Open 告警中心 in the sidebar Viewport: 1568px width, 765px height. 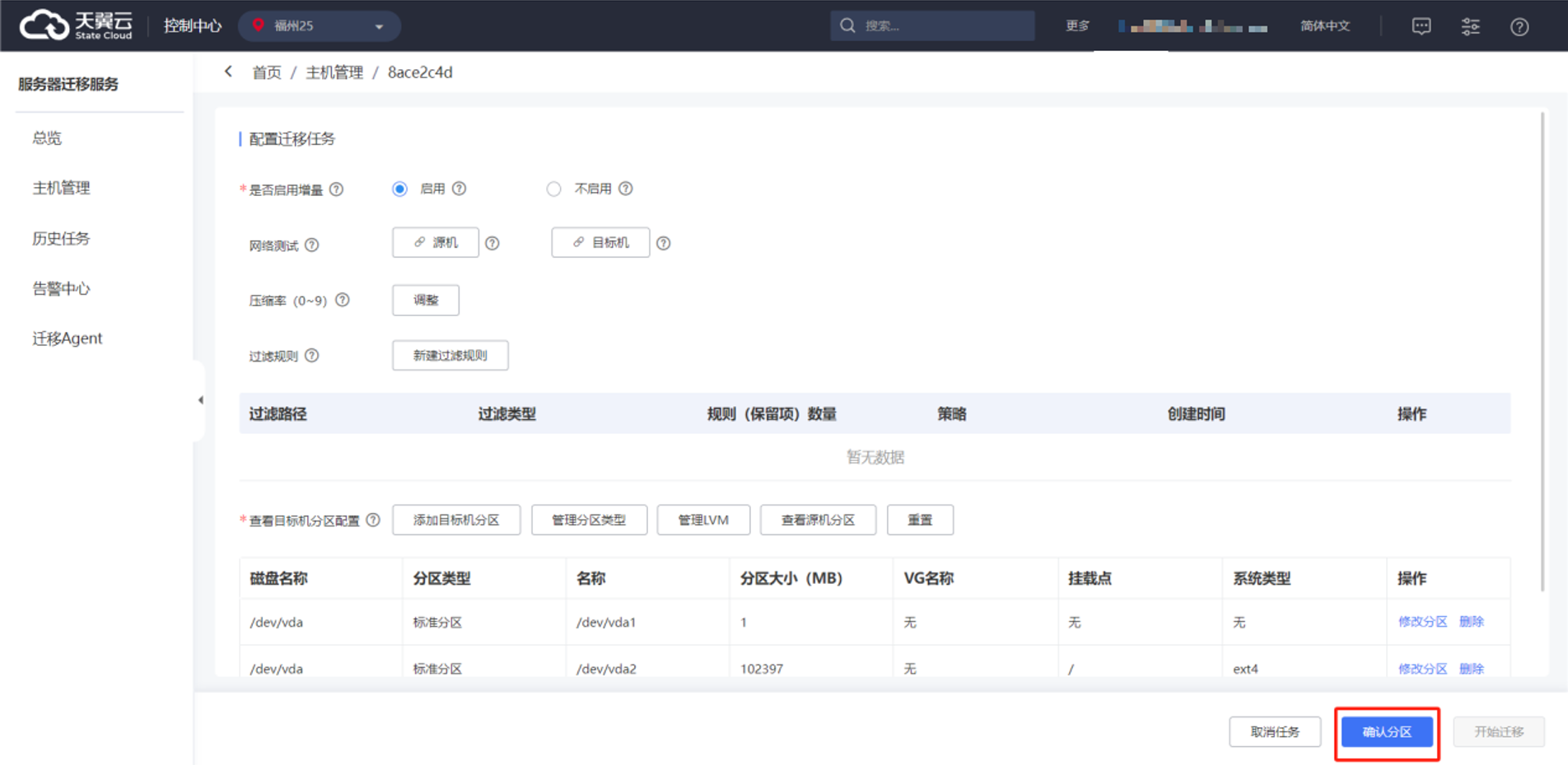click(61, 288)
